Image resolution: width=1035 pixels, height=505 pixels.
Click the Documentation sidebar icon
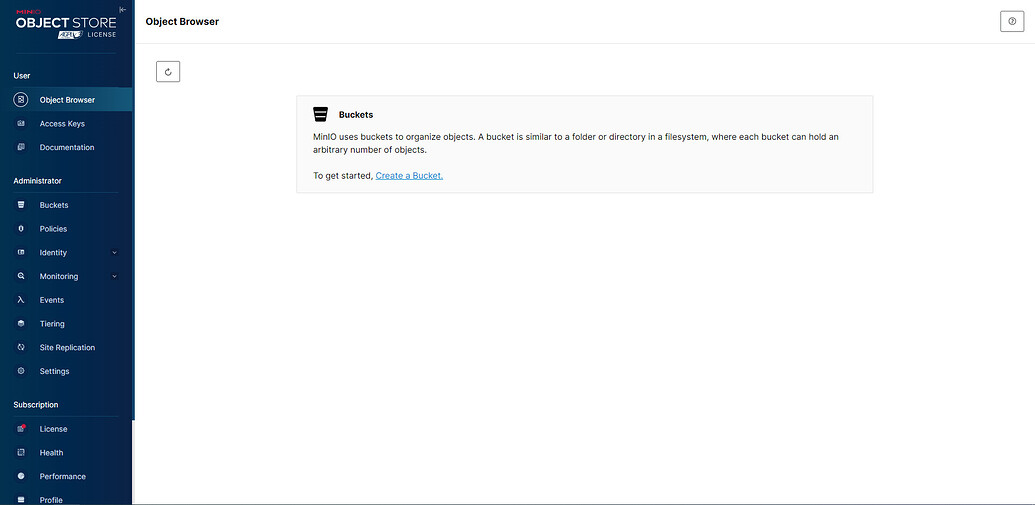click(21, 147)
